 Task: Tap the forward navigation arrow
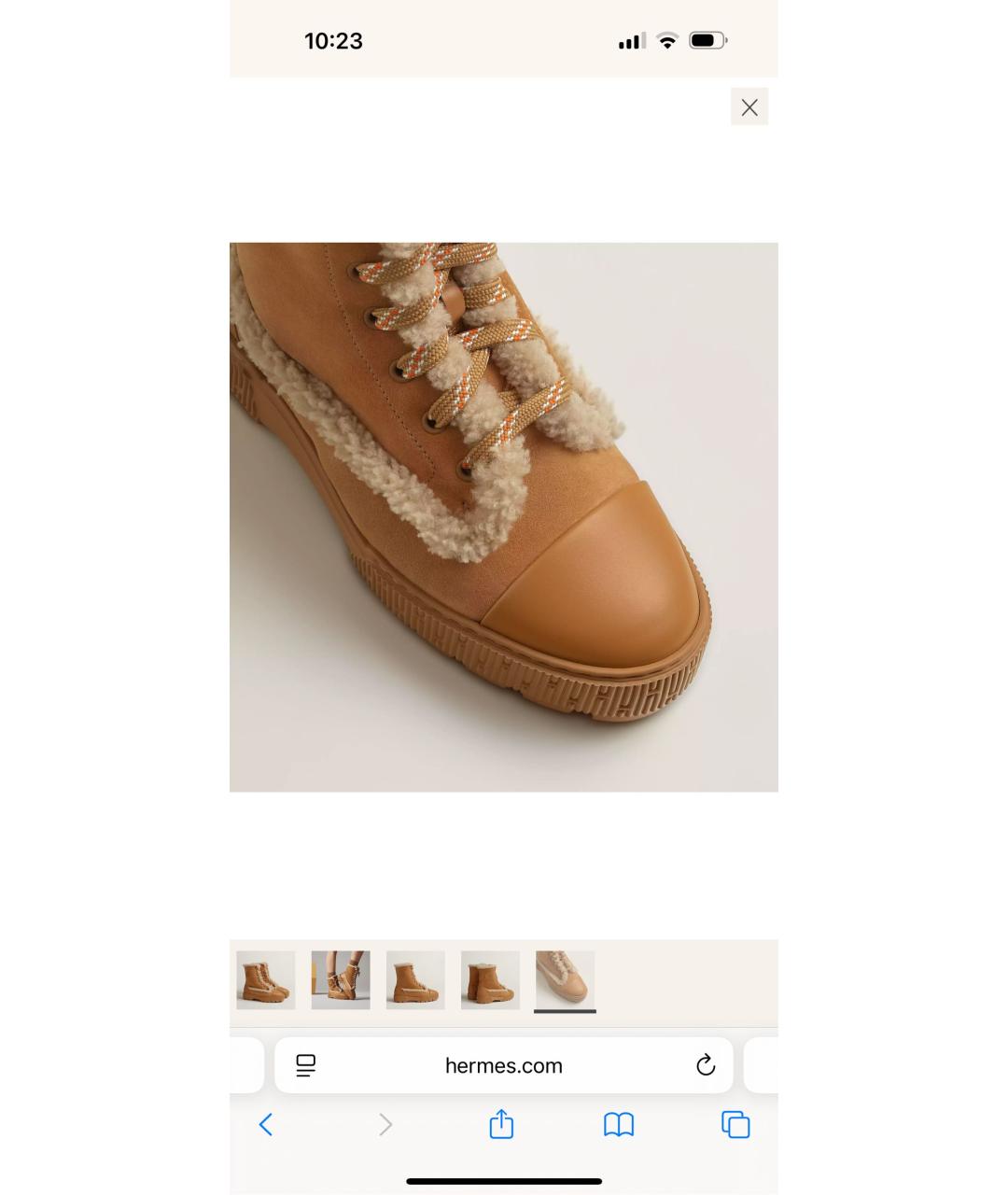tap(385, 1124)
